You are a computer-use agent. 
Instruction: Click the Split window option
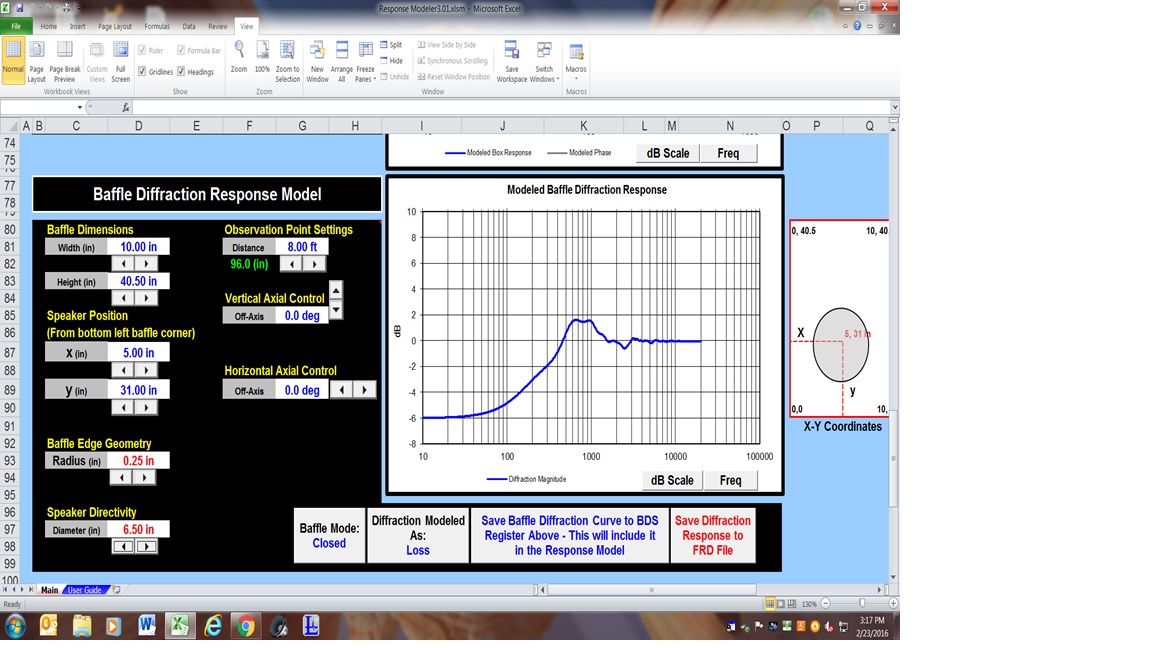(x=392, y=45)
